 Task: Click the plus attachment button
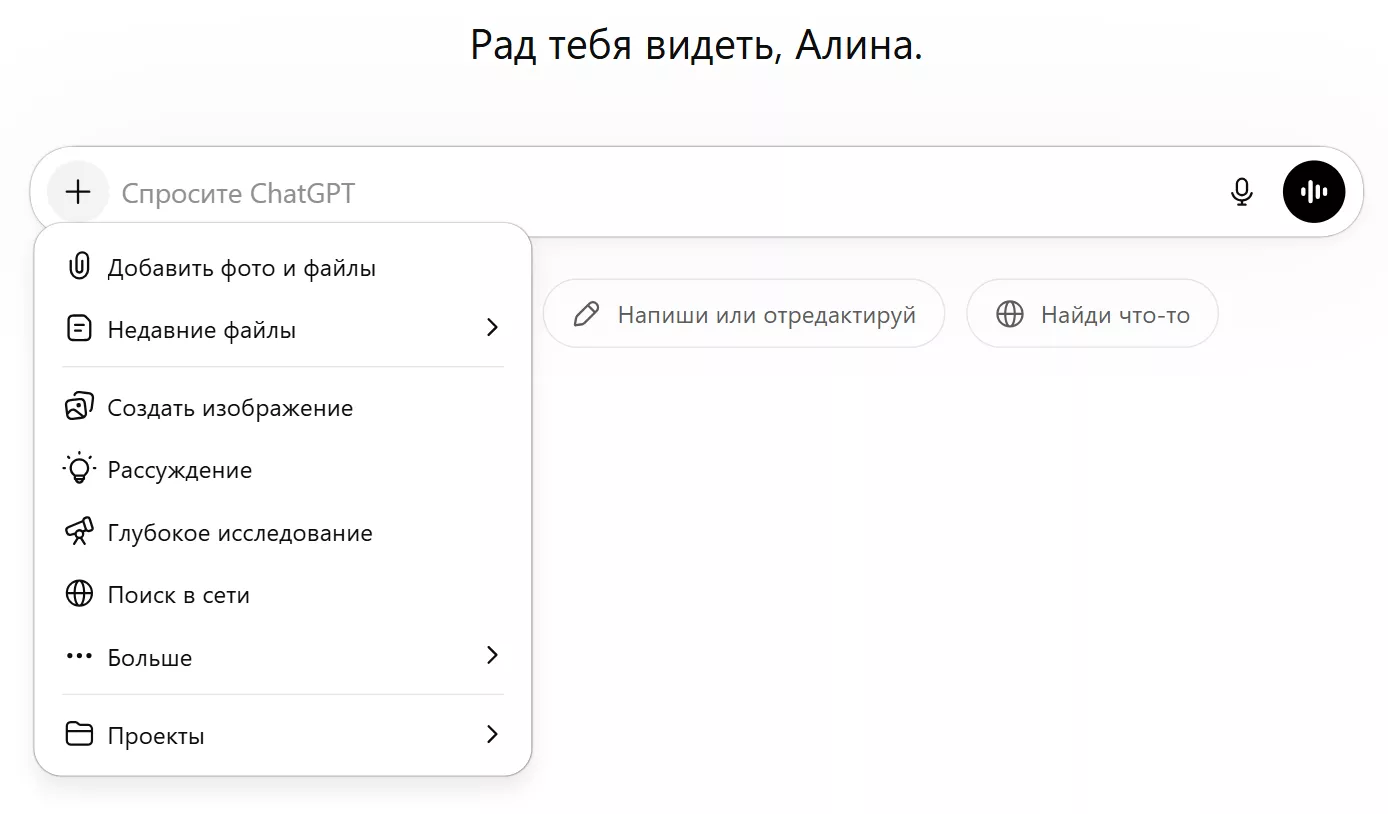(x=77, y=191)
